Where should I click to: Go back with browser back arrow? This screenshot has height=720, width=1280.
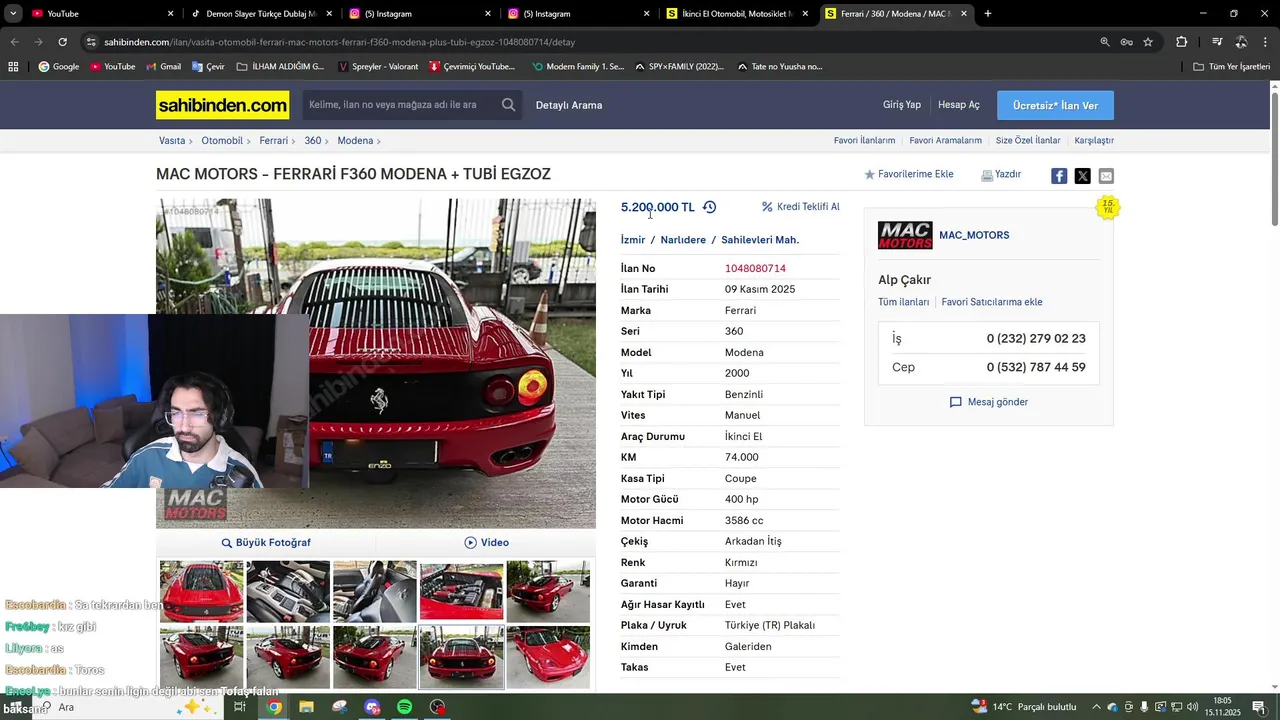tap(14, 42)
